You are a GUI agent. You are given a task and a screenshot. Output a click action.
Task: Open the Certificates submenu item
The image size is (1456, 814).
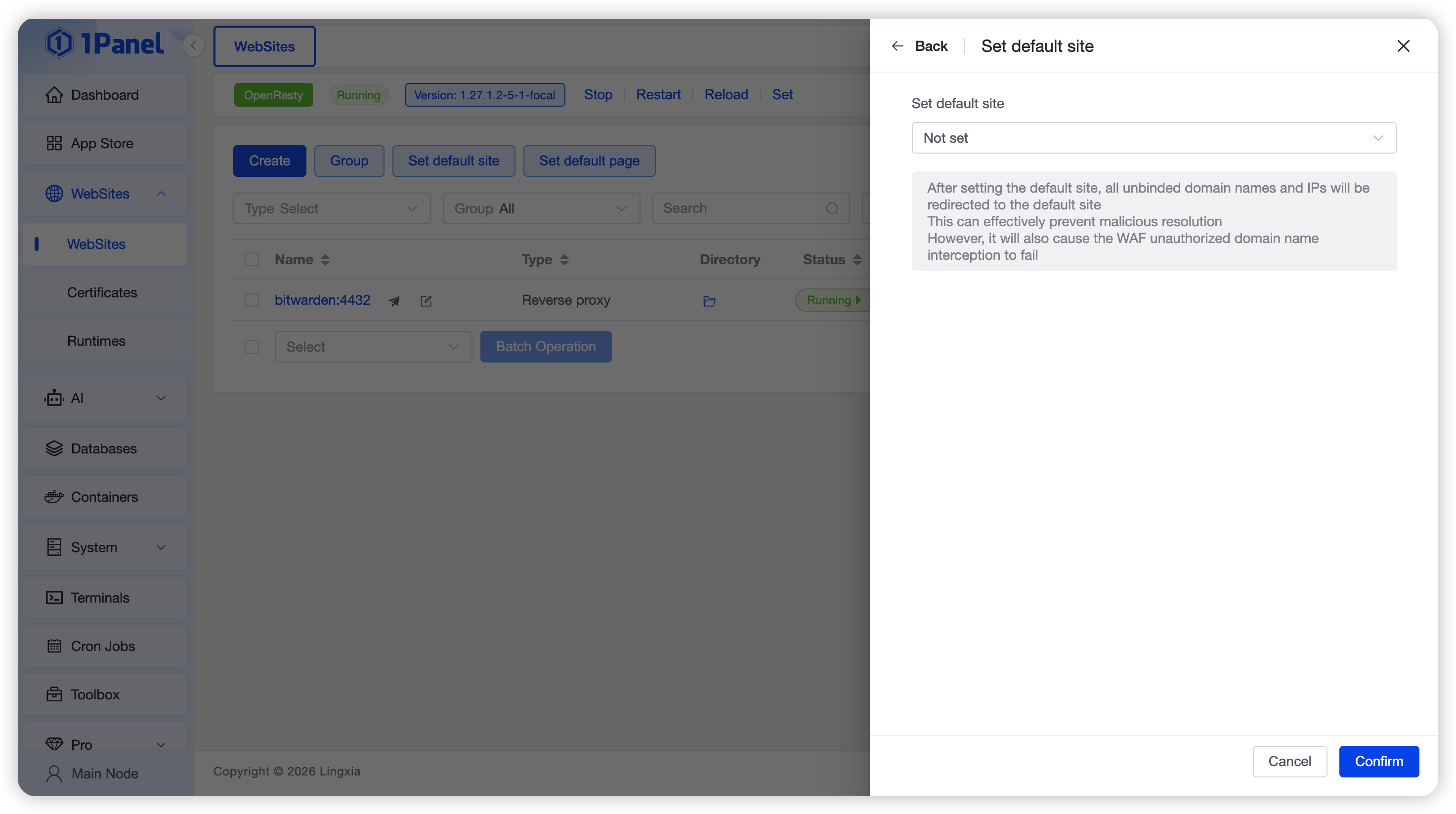click(x=102, y=292)
